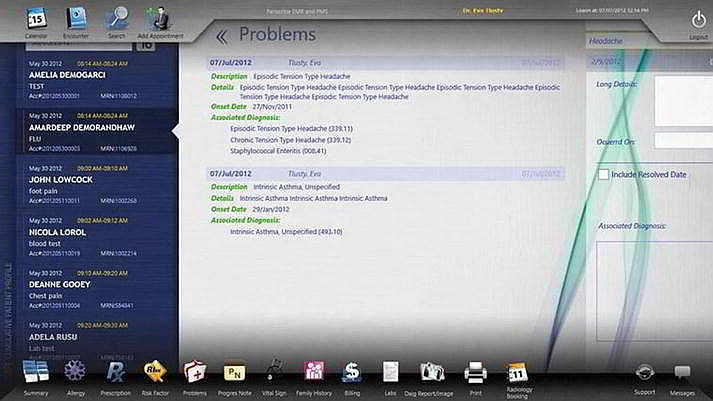Click the Add Appointment icon
The image size is (713, 401).
pos(157,18)
